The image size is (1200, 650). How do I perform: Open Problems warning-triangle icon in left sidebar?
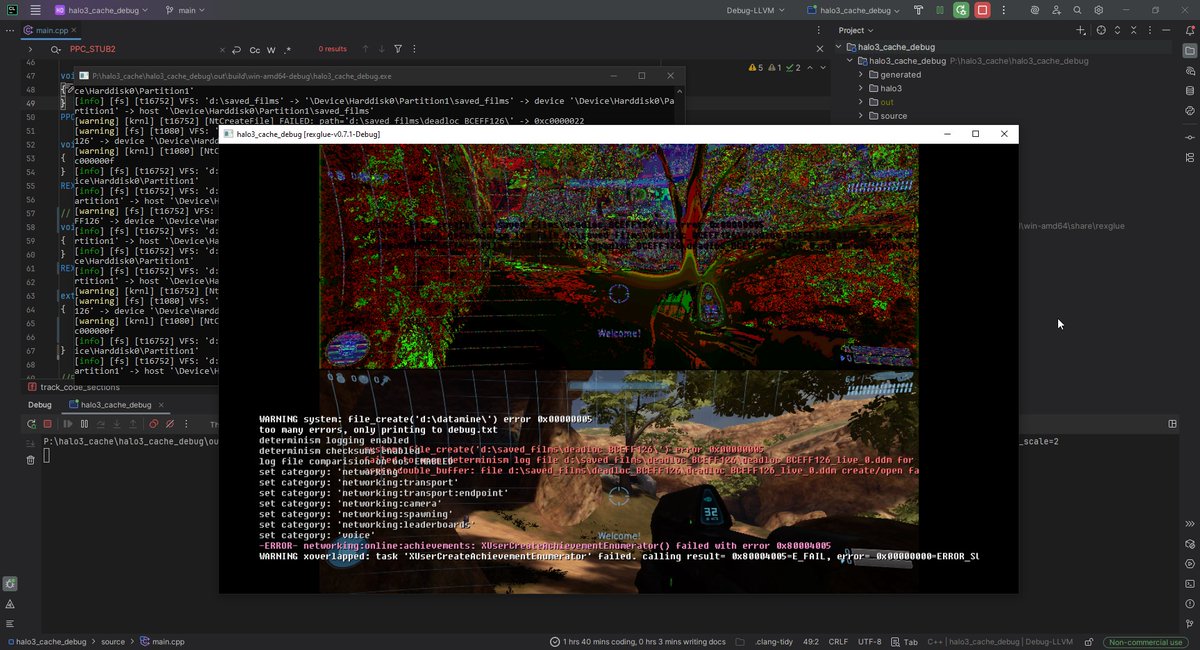point(9,604)
